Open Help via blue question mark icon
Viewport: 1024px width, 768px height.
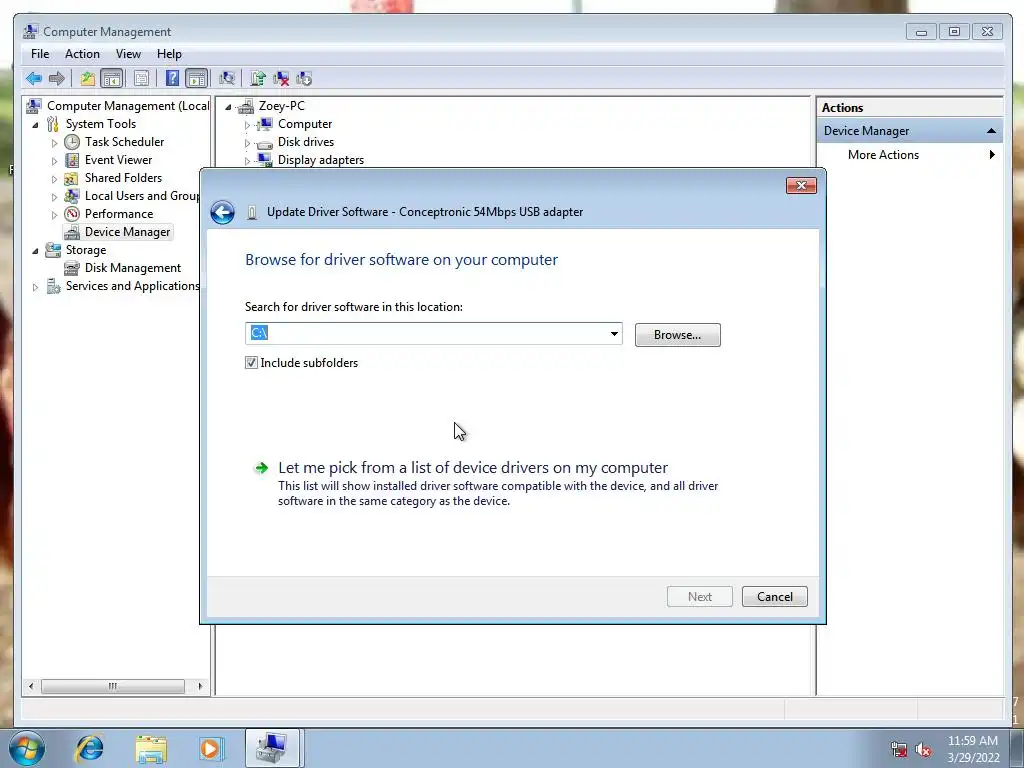(172, 79)
